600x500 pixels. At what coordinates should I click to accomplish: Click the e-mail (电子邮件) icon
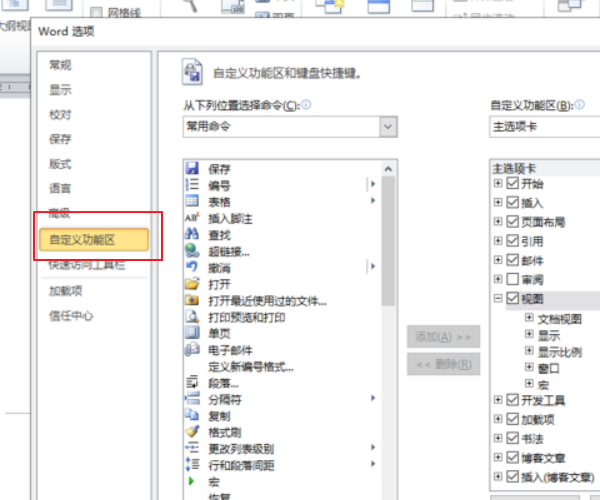[x=192, y=349]
